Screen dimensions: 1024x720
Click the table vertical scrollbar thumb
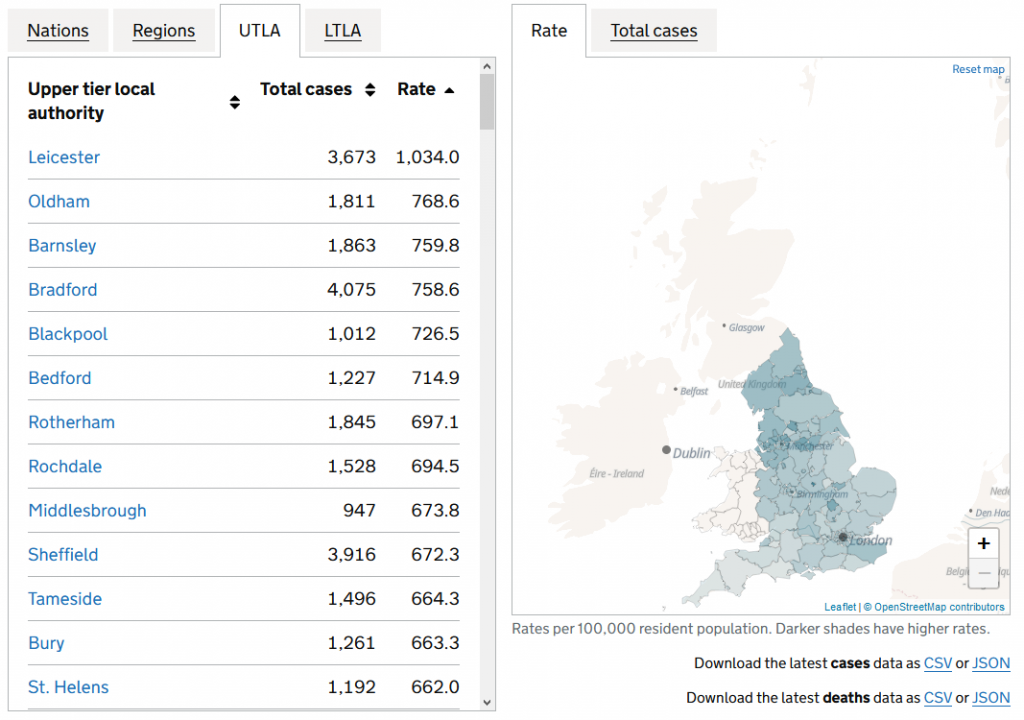click(487, 102)
